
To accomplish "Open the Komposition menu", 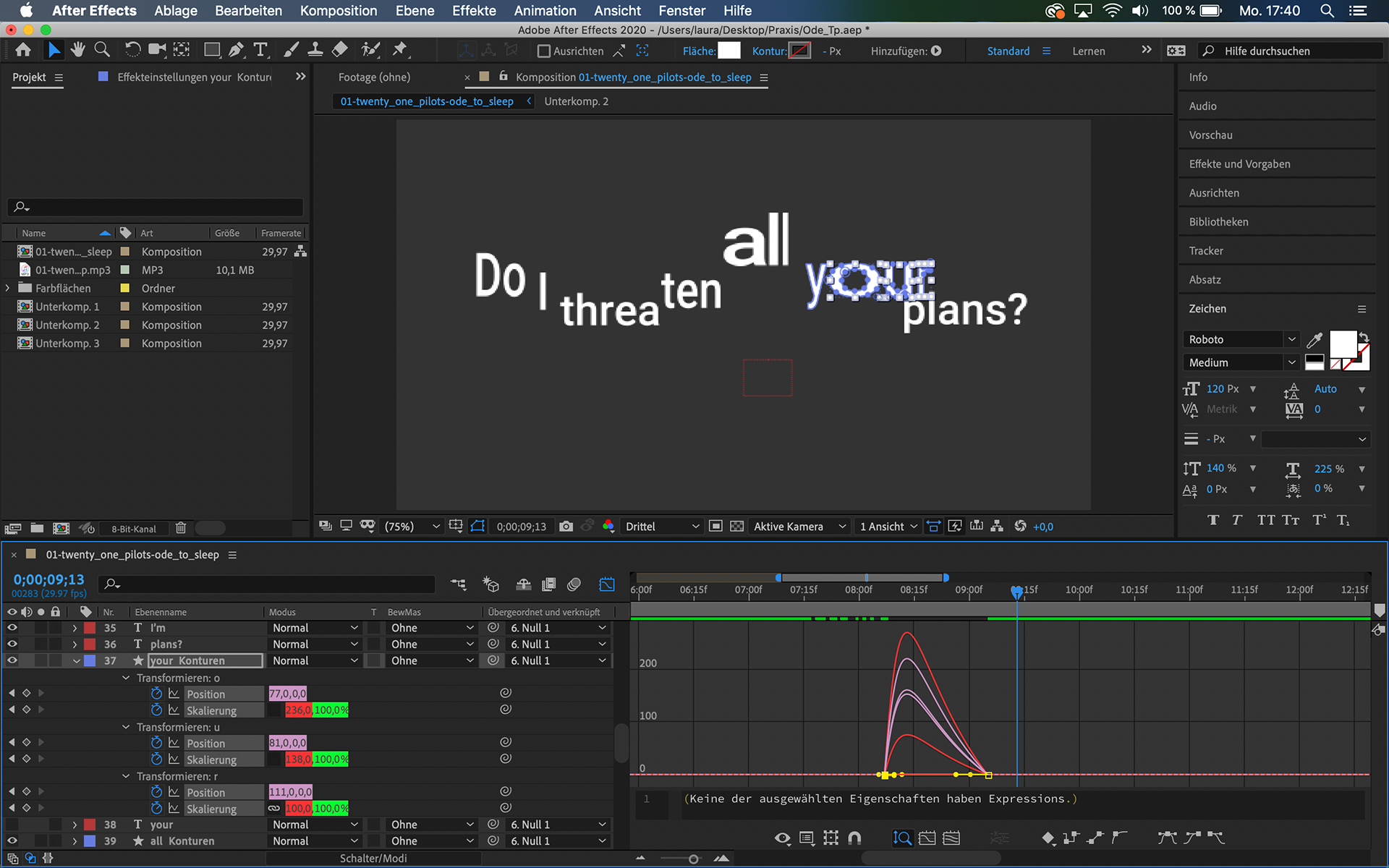I will (338, 11).
